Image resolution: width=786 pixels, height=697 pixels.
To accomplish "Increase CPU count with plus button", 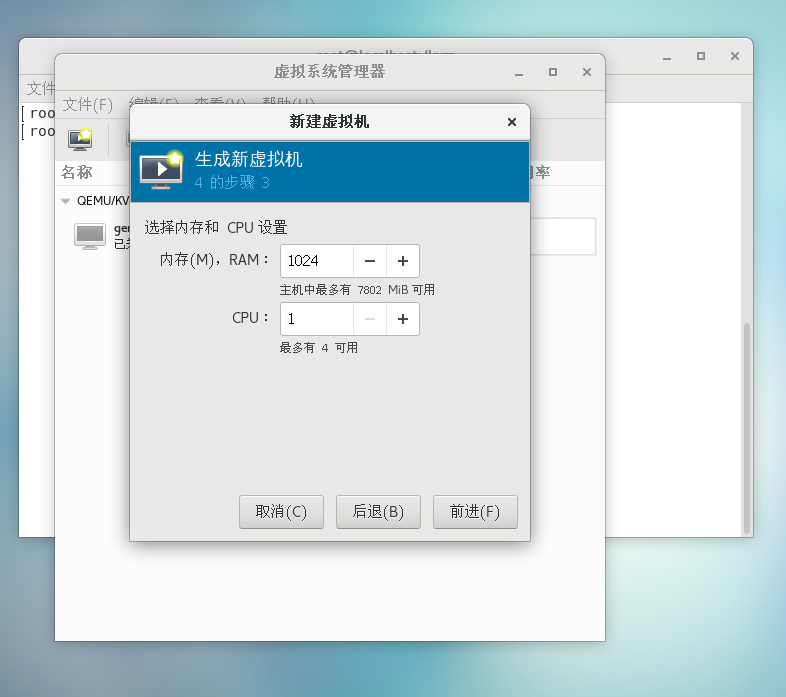I will pyautogui.click(x=403, y=319).
